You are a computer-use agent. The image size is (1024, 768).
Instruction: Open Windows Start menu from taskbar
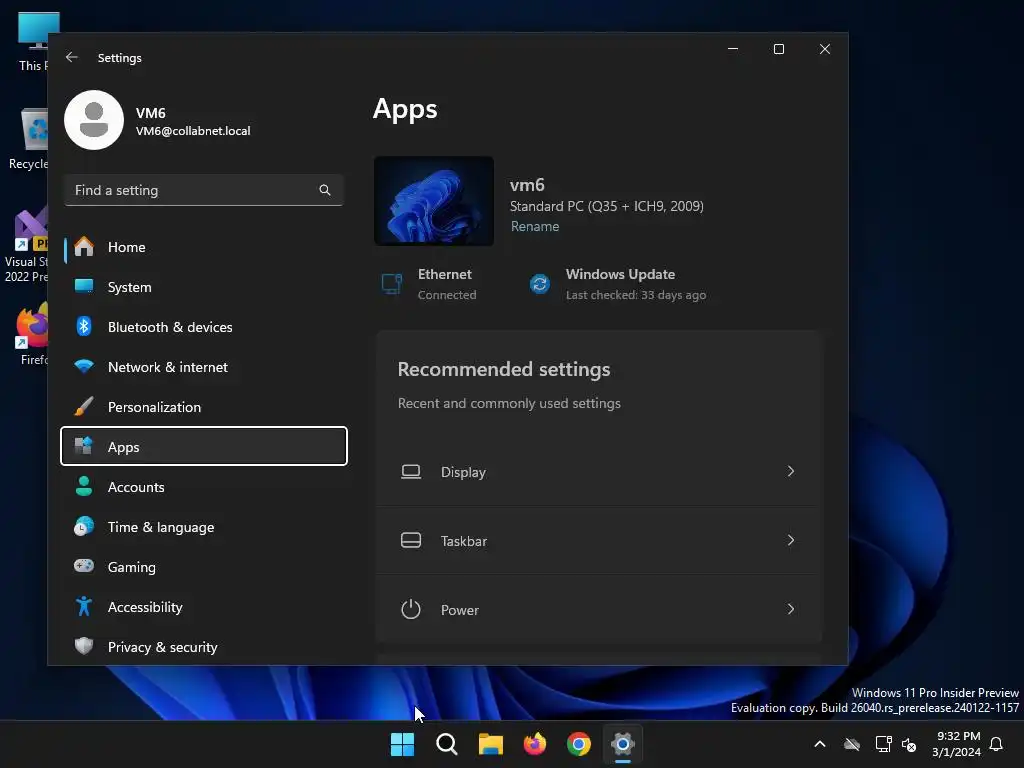click(x=402, y=744)
